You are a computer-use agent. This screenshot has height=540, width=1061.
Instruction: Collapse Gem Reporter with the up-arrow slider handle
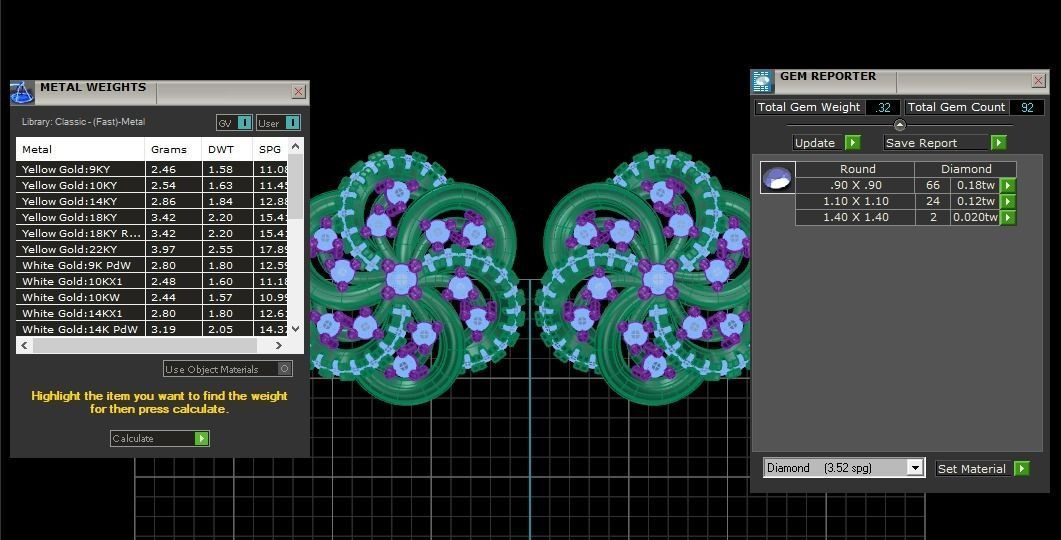point(899,125)
